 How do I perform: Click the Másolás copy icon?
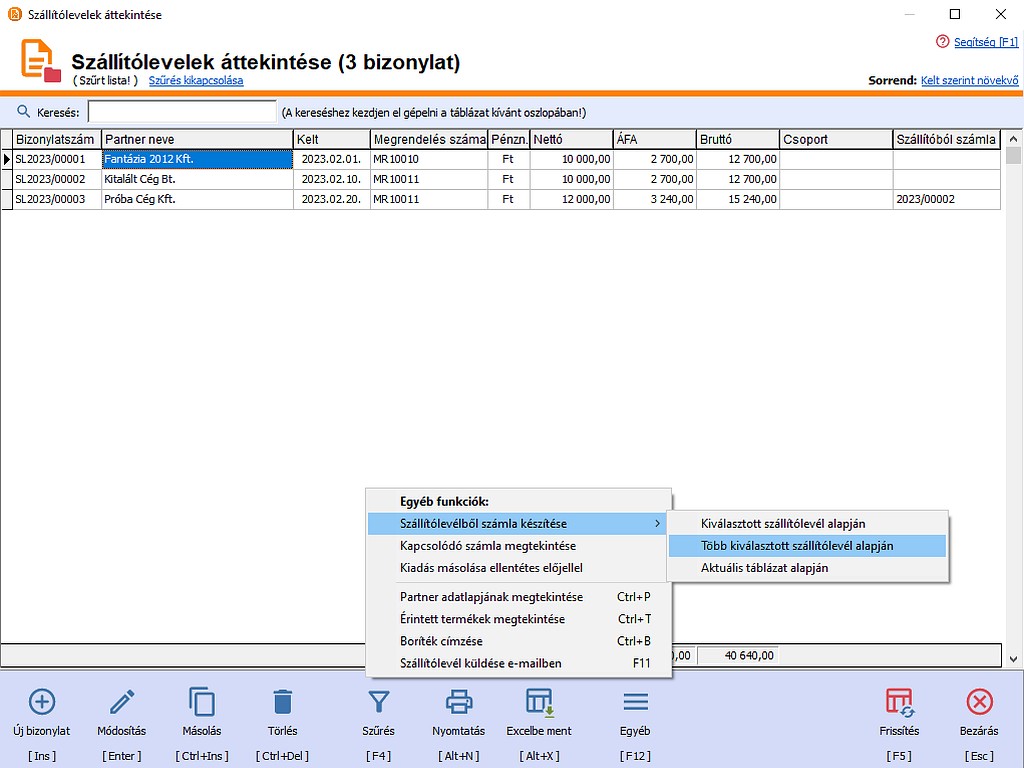202,701
